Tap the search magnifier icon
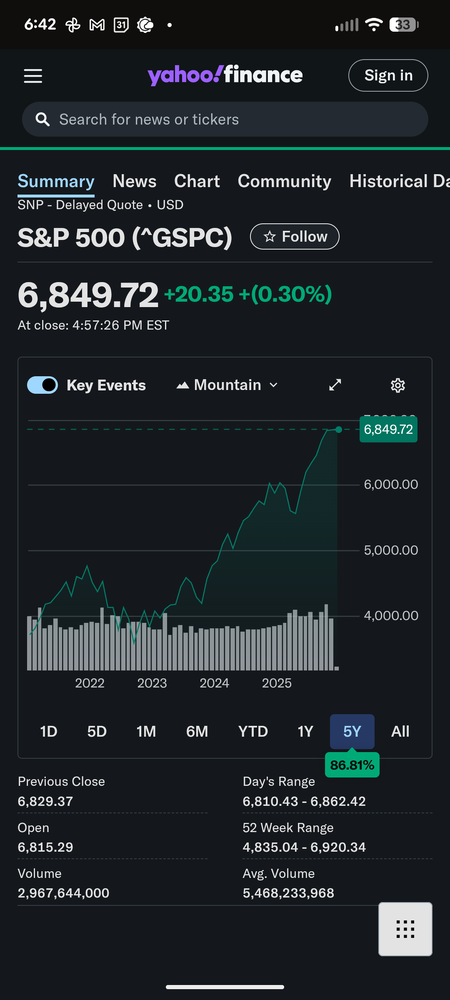The width and height of the screenshot is (450, 1000). [x=43, y=119]
